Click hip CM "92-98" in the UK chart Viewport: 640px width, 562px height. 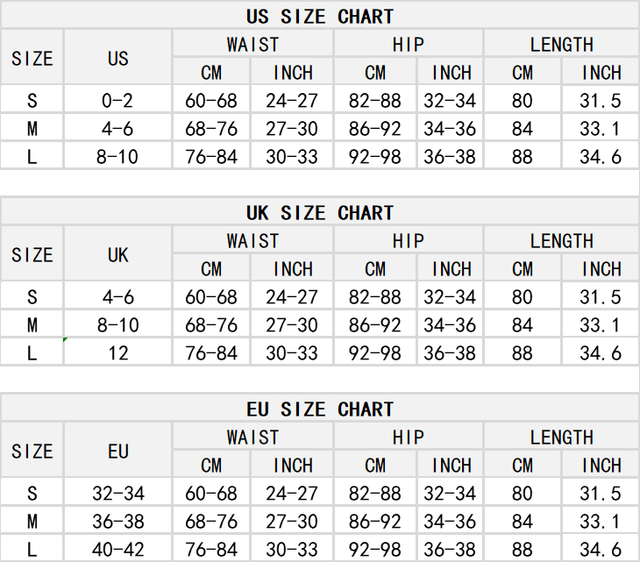click(x=375, y=353)
